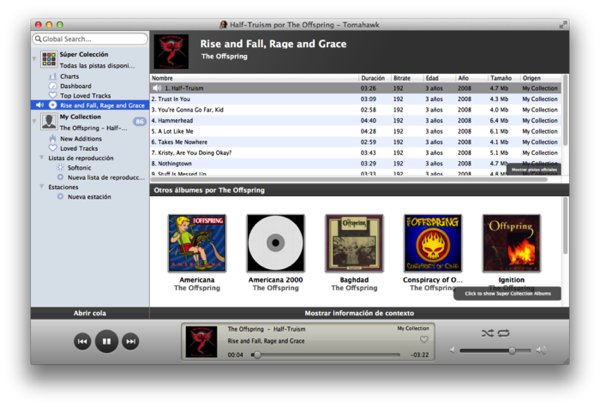
Task: Toggle repeat mode icon
Action: coord(504,333)
